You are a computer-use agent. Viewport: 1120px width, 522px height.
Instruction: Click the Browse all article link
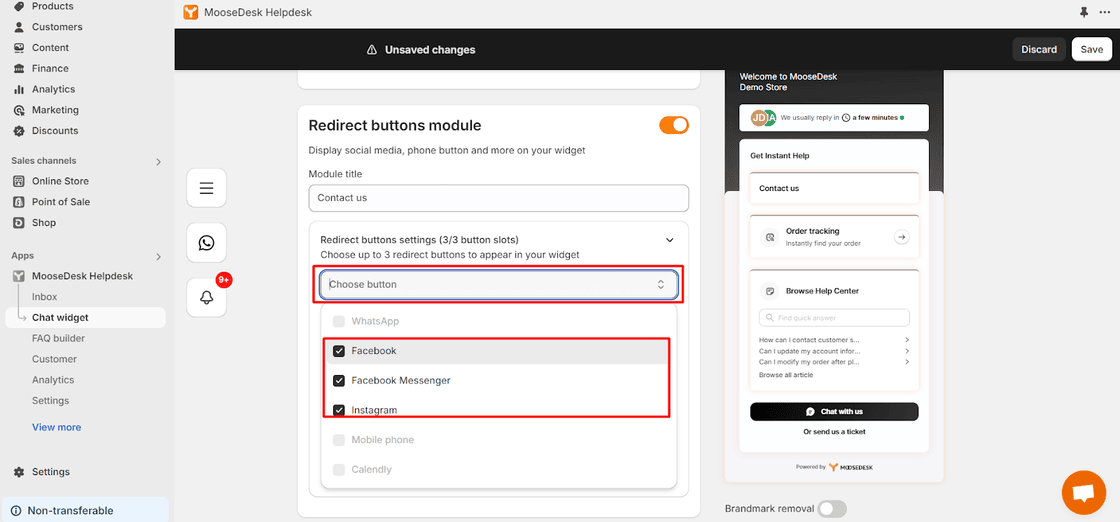click(x=786, y=375)
